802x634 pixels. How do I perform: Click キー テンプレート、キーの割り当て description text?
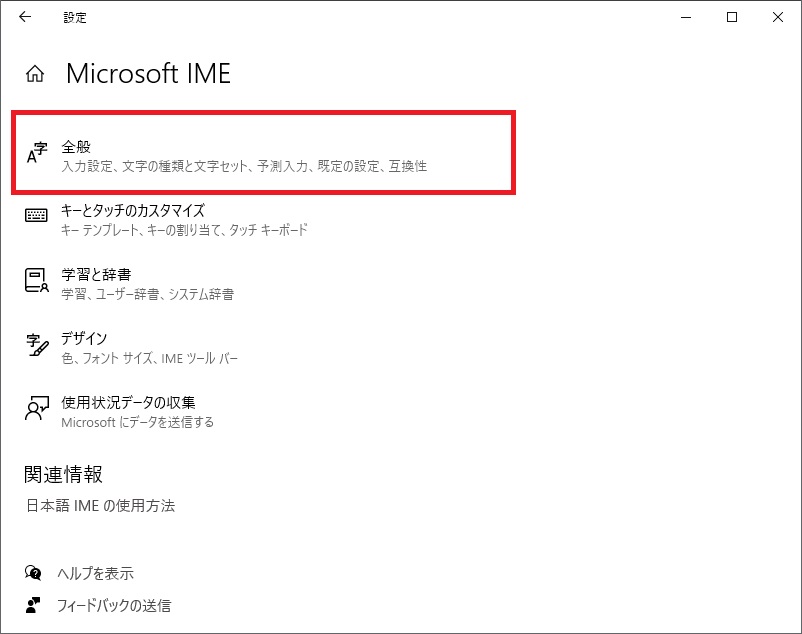pyautogui.click(x=184, y=230)
